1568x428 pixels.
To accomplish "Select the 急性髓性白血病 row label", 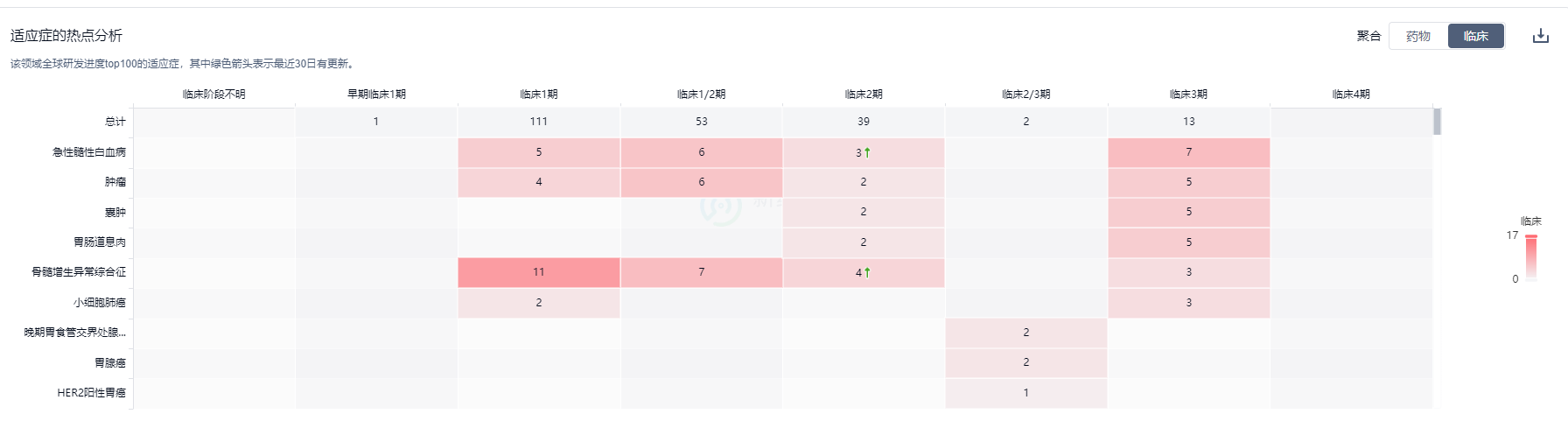I will tap(89, 152).
